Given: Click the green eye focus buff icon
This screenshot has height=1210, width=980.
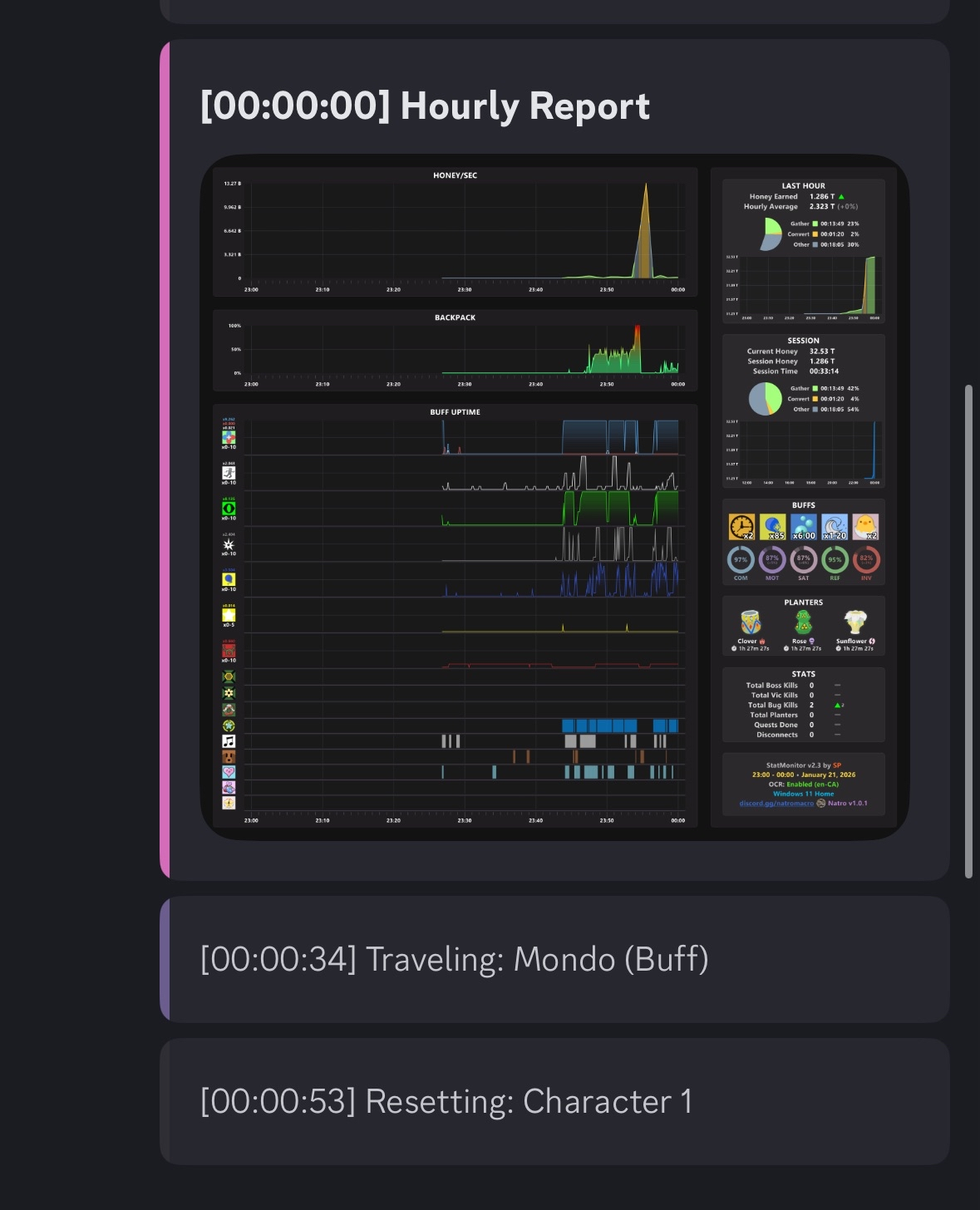Looking at the screenshot, I should pyautogui.click(x=229, y=509).
